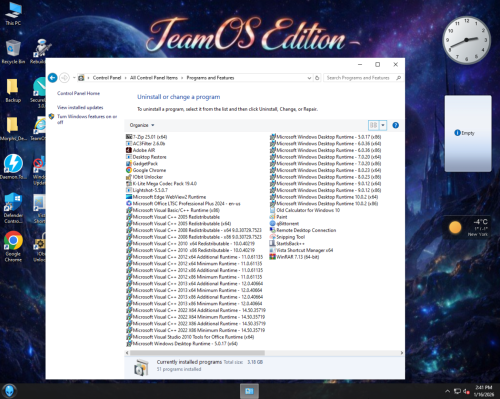Select K-Lite Mega Codec Pack 19.4.0
This screenshot has width=500, height=399.
161,183
